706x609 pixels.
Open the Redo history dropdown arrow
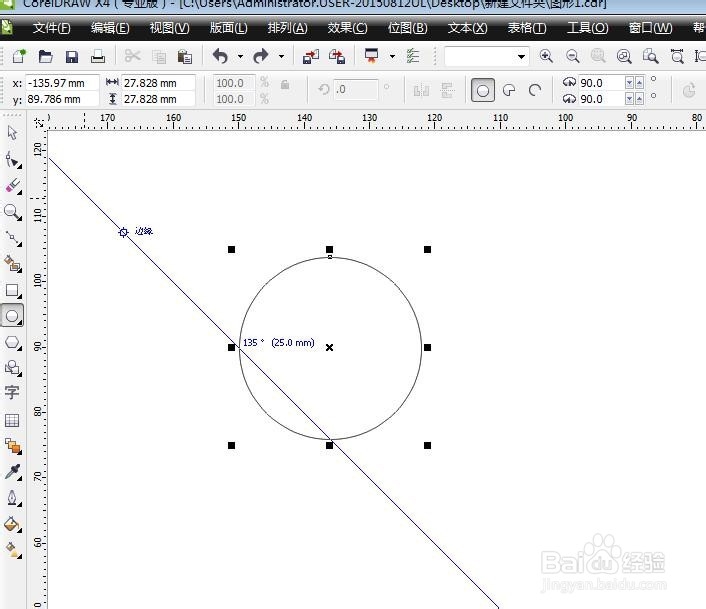tap(281, 57)
